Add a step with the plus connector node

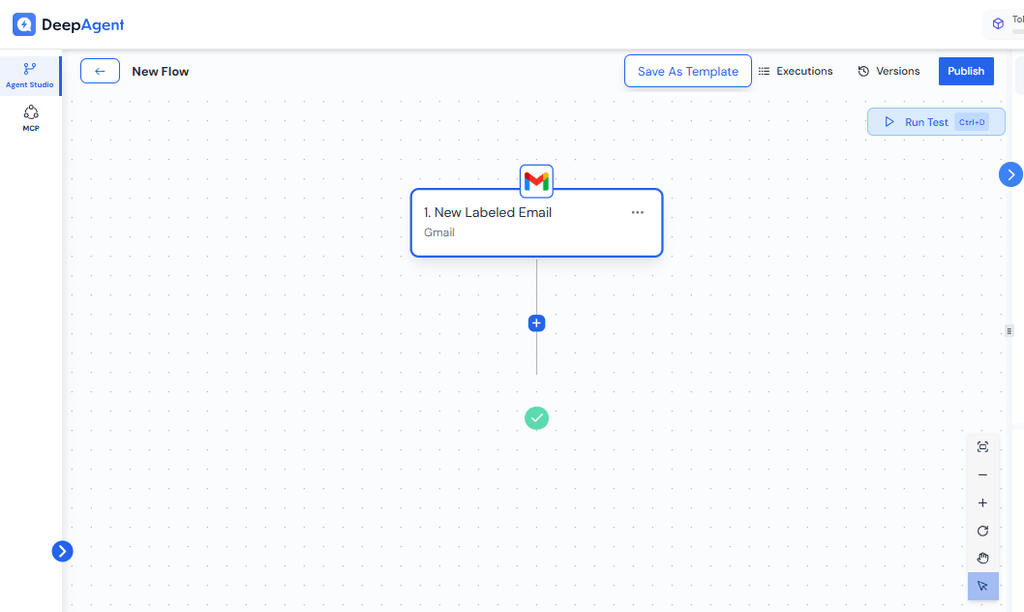[536, 323]
